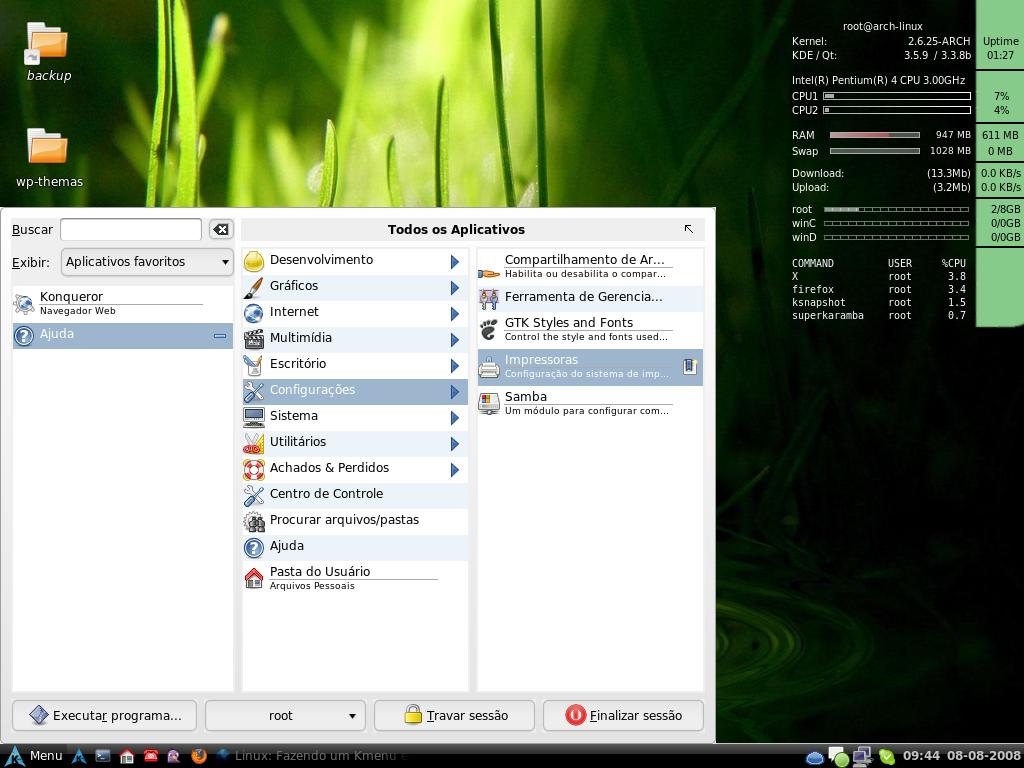Expand the Desenvolvimento category

click(x=355, y=261)
